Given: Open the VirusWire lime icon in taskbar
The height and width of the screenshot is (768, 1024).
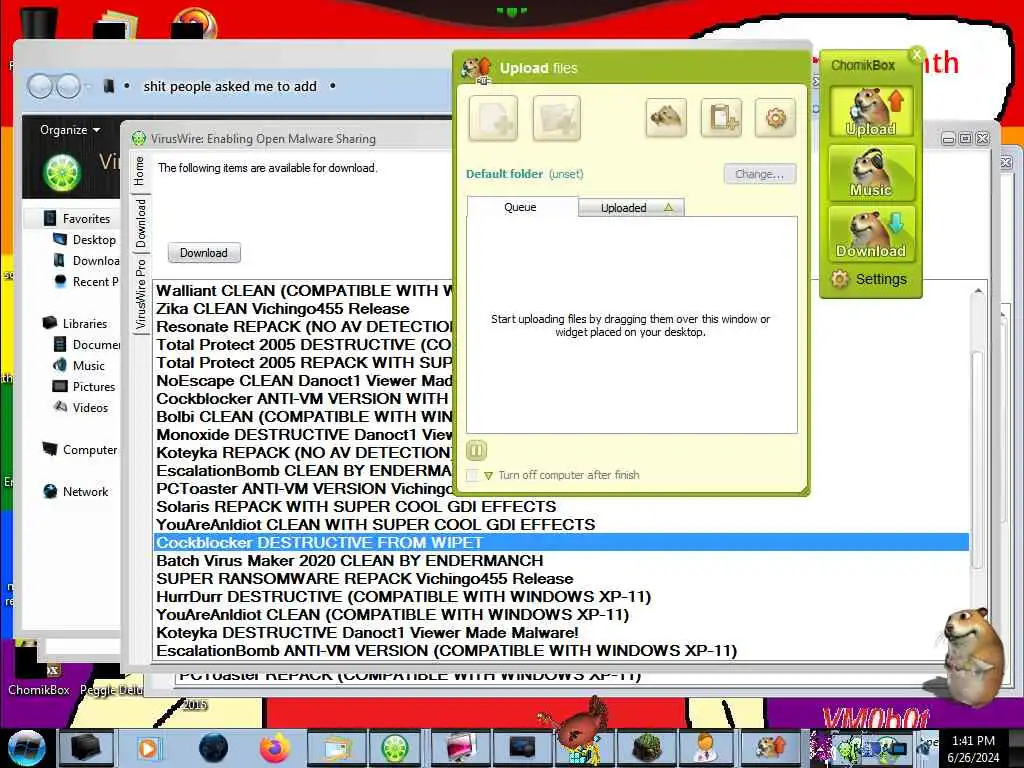Looking at the screenshot, I should point(395,748).
